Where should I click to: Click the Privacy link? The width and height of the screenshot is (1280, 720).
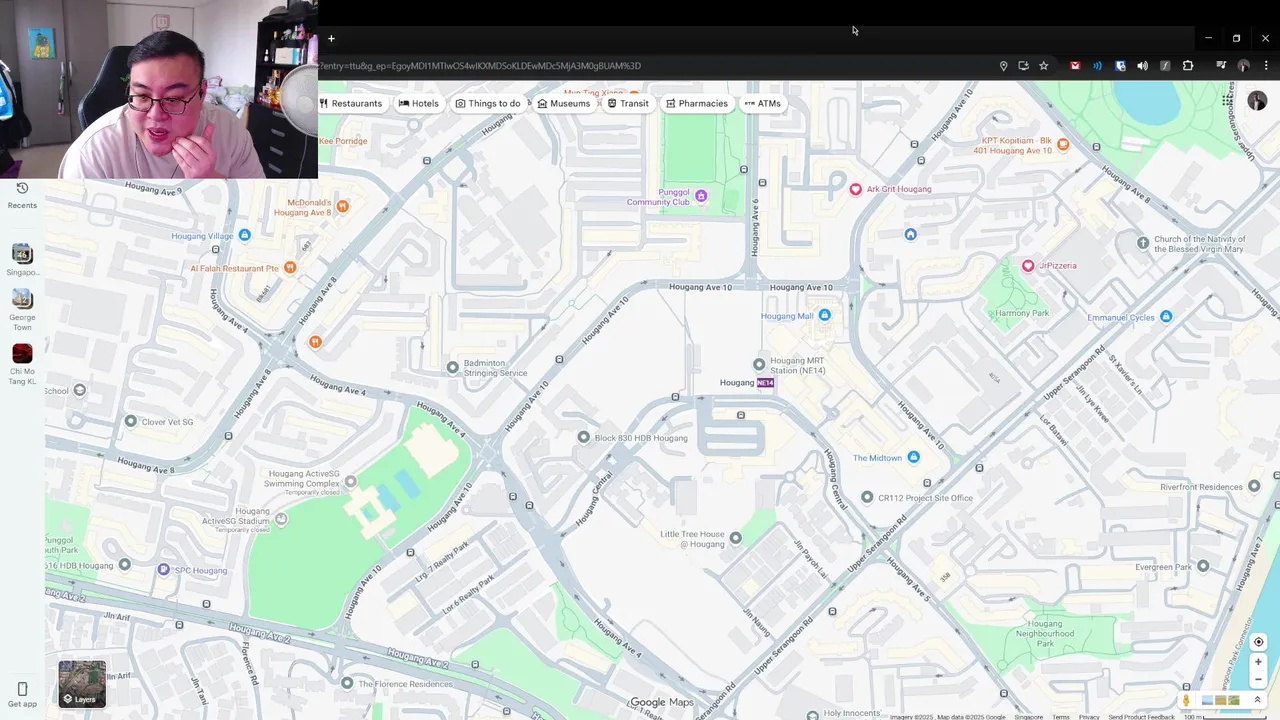(1089, 717)
